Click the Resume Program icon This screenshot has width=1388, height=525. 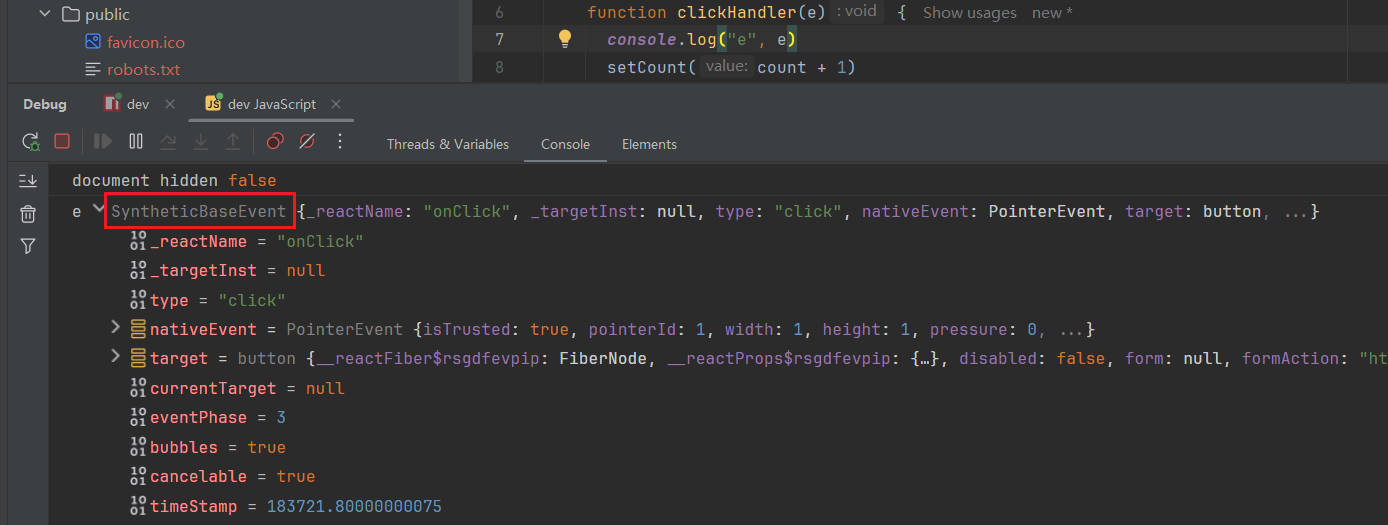pyautogui.click(x=103, y=142)
